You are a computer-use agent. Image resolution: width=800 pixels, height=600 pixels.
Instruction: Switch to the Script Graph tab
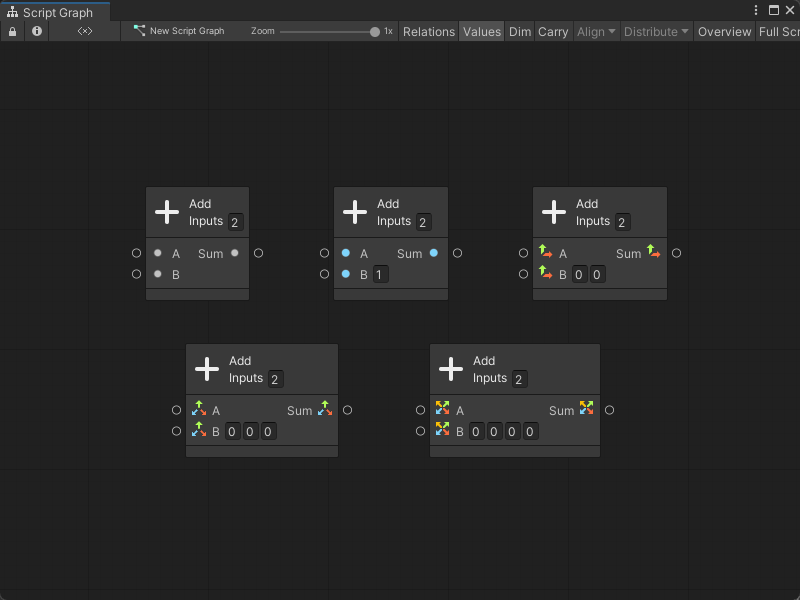(x=55, y=9)
